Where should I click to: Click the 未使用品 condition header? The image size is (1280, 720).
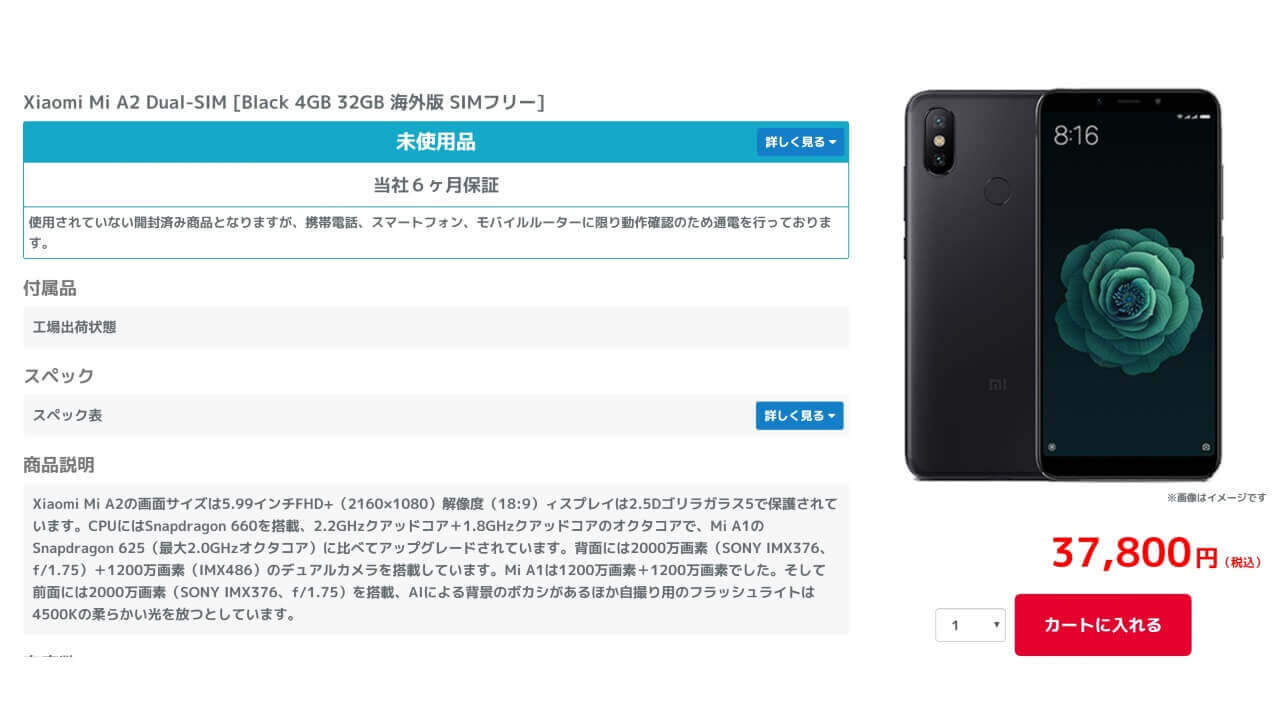tap(436, 142)
